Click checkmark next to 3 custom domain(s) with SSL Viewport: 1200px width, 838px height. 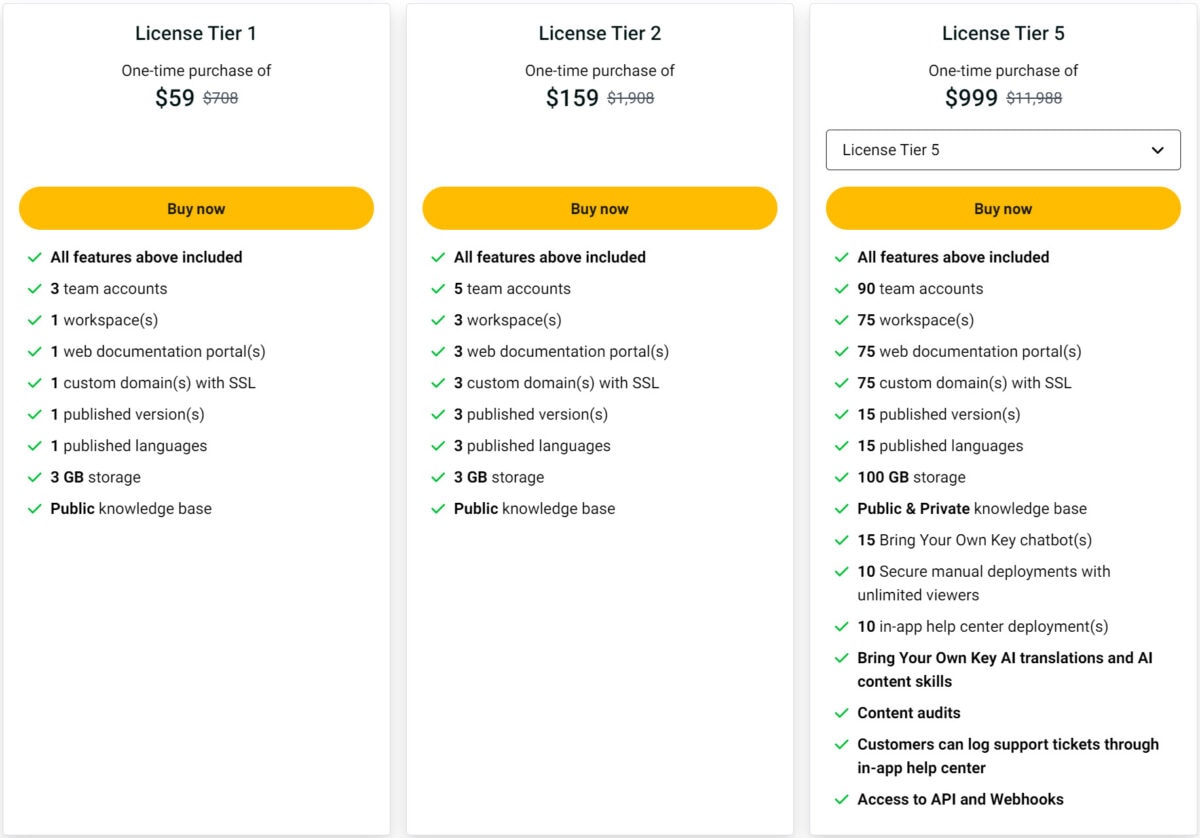438,382
